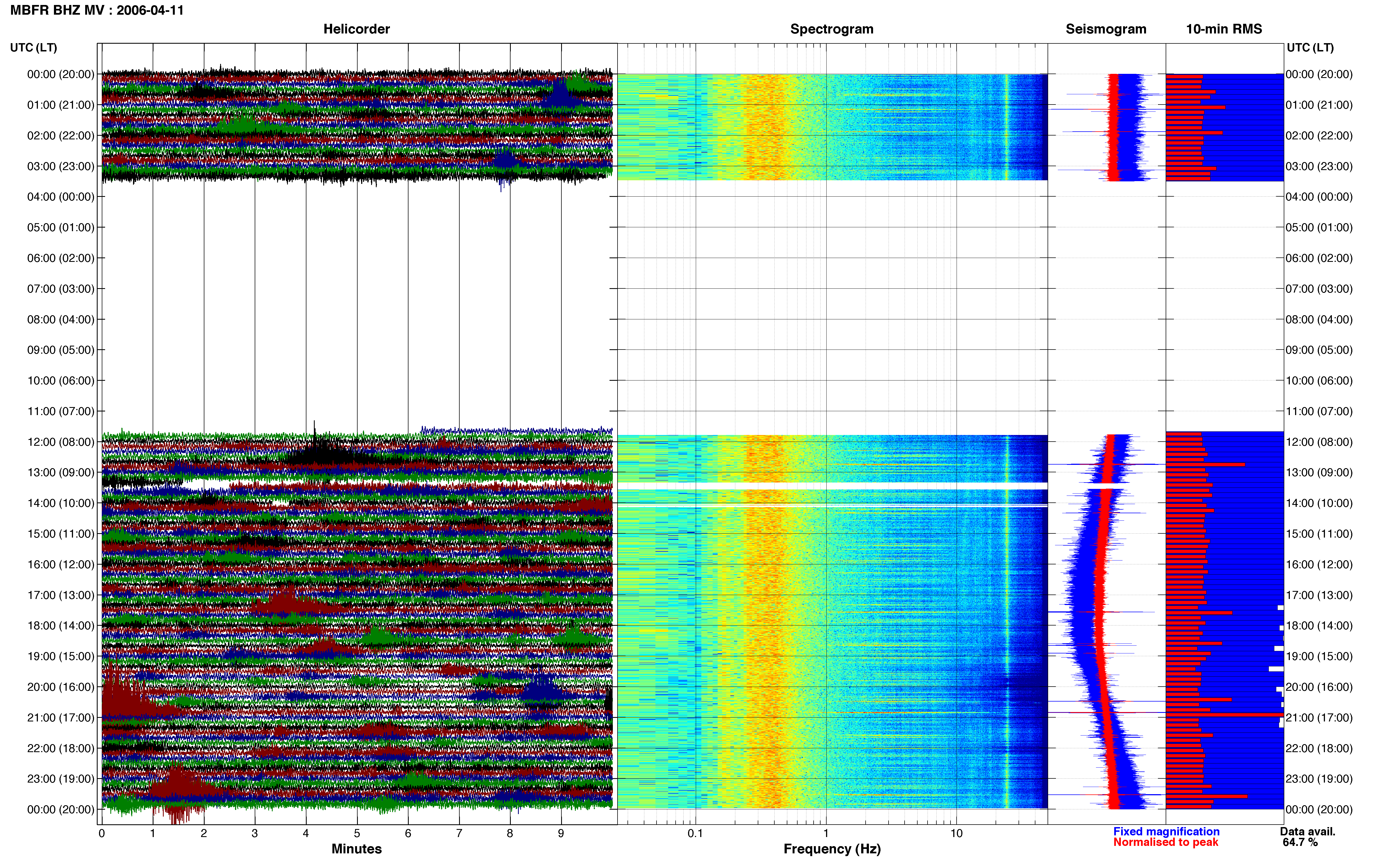
Task: Select the Seismogram panel heading
Action: tap(1106, 29)
